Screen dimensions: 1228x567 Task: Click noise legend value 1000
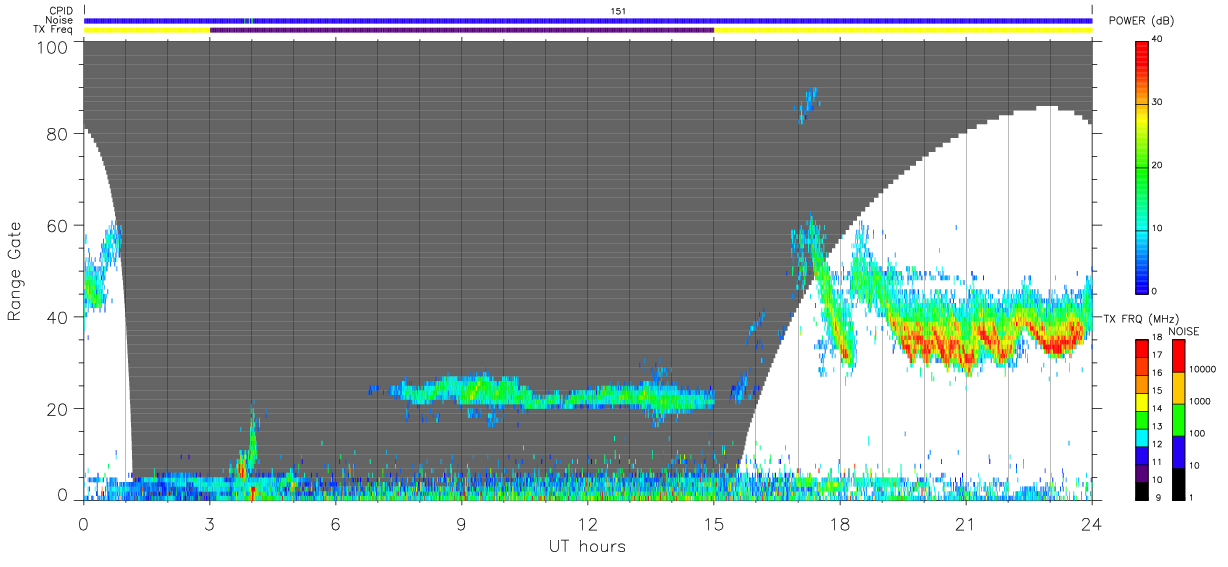click(1198, 401)
